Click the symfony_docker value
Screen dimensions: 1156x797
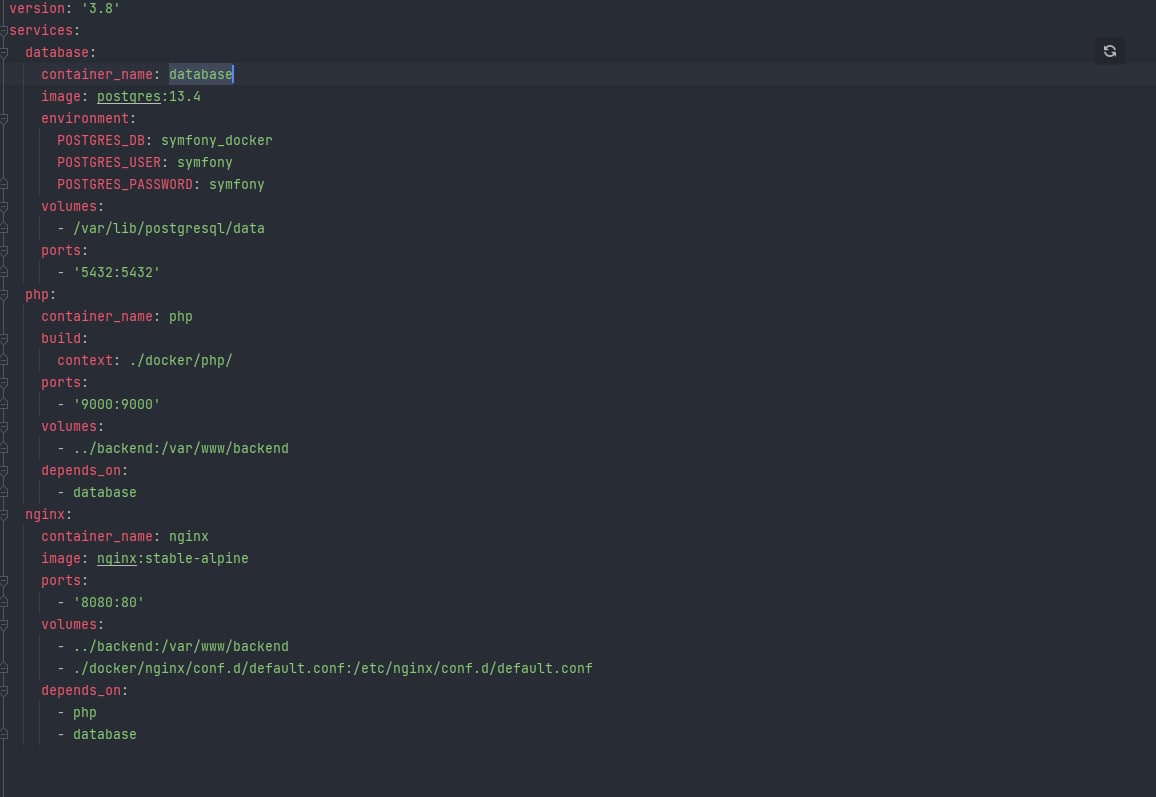pos(217,140)
